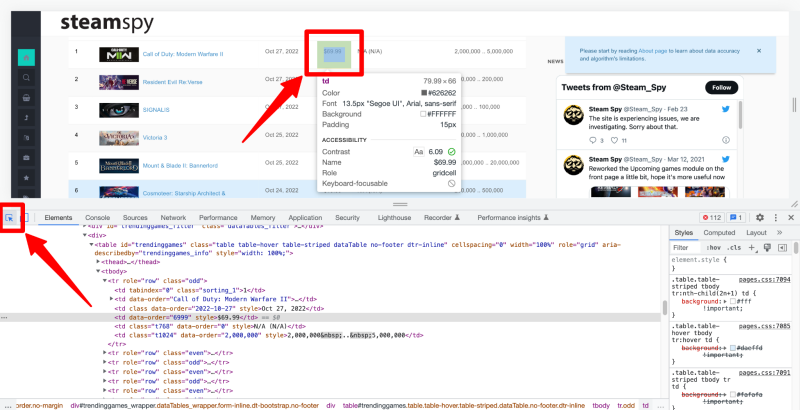Collapse the trendinggames table node
Screen dimensions: 800x410
click(x=92, y=244)
